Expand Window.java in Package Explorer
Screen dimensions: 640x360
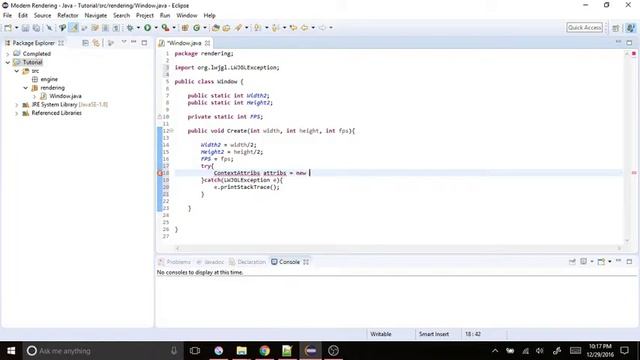tap(34, 96)
